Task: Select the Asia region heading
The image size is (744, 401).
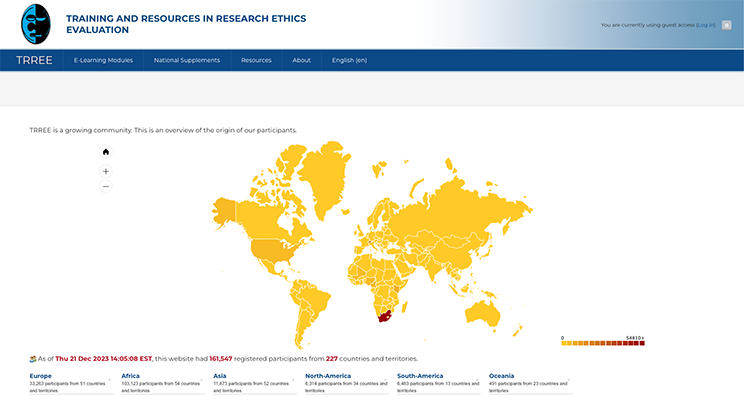Action: [219, 375]
